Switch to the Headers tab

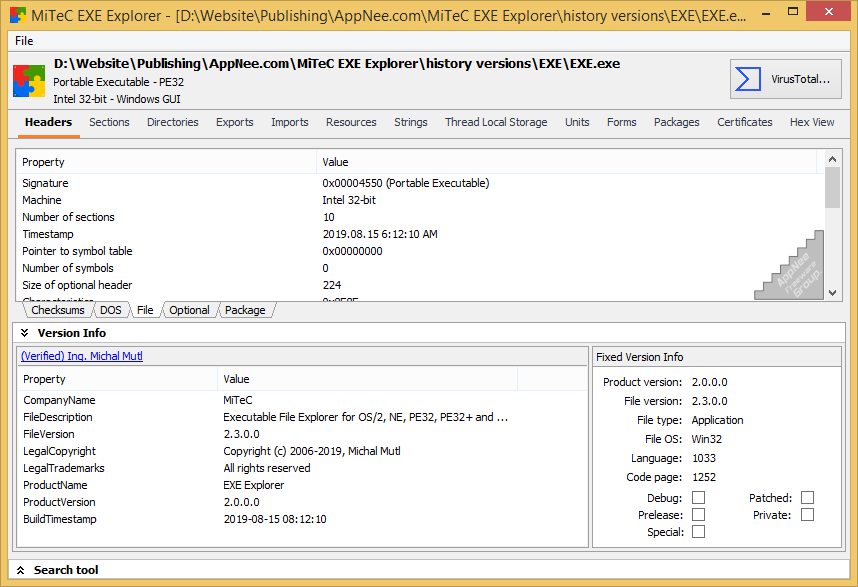pos(48,122)
